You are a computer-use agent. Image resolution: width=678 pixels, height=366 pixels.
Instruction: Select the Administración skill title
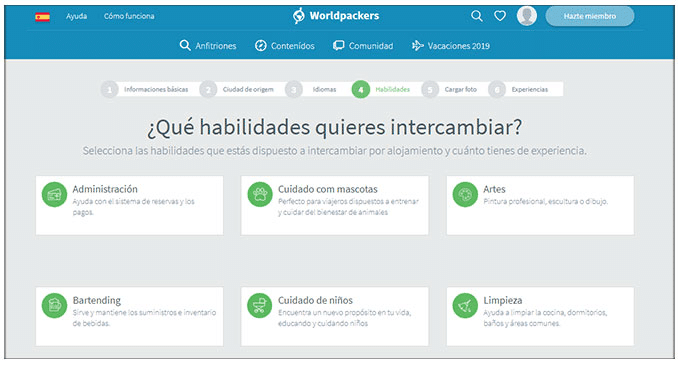(105, 189)
